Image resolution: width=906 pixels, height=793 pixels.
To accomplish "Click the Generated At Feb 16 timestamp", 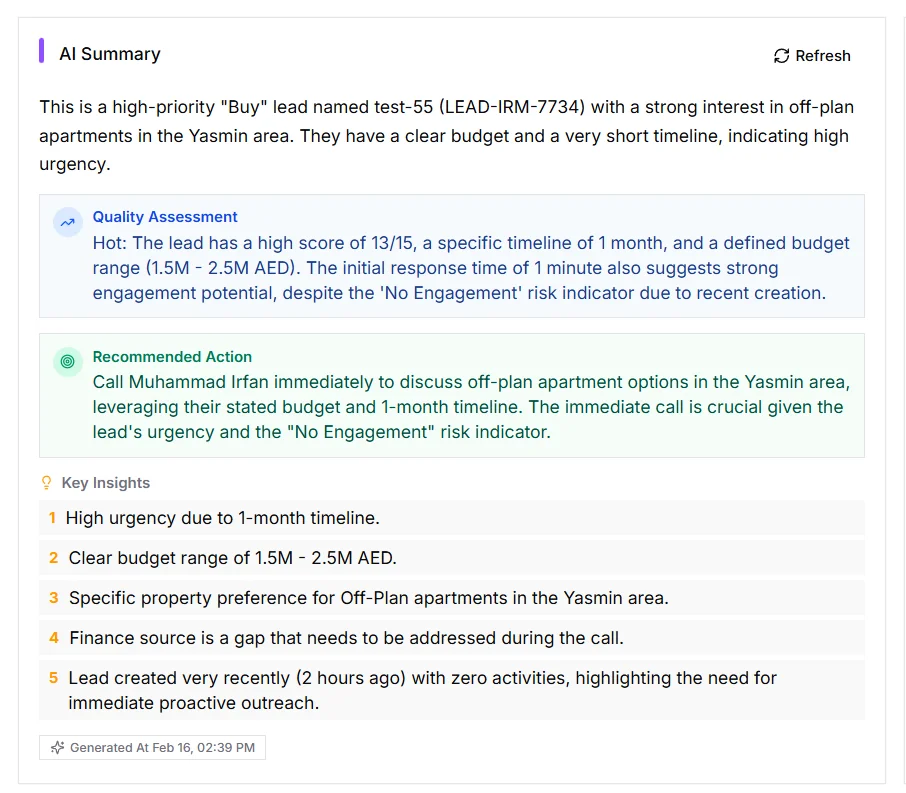I will (162, 748).
